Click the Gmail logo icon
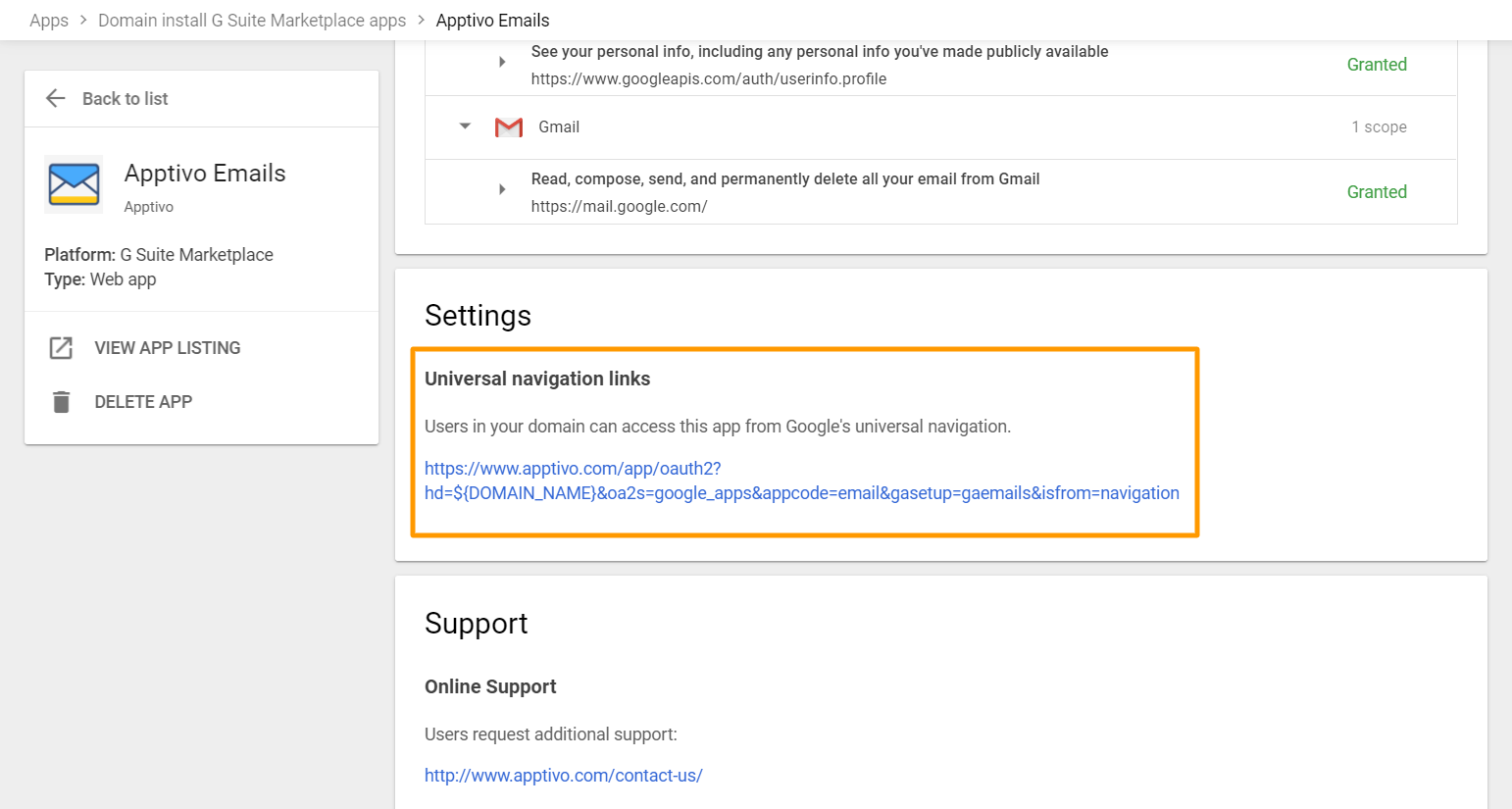This screenshot has height=809, width=1512. click(509, 127)
